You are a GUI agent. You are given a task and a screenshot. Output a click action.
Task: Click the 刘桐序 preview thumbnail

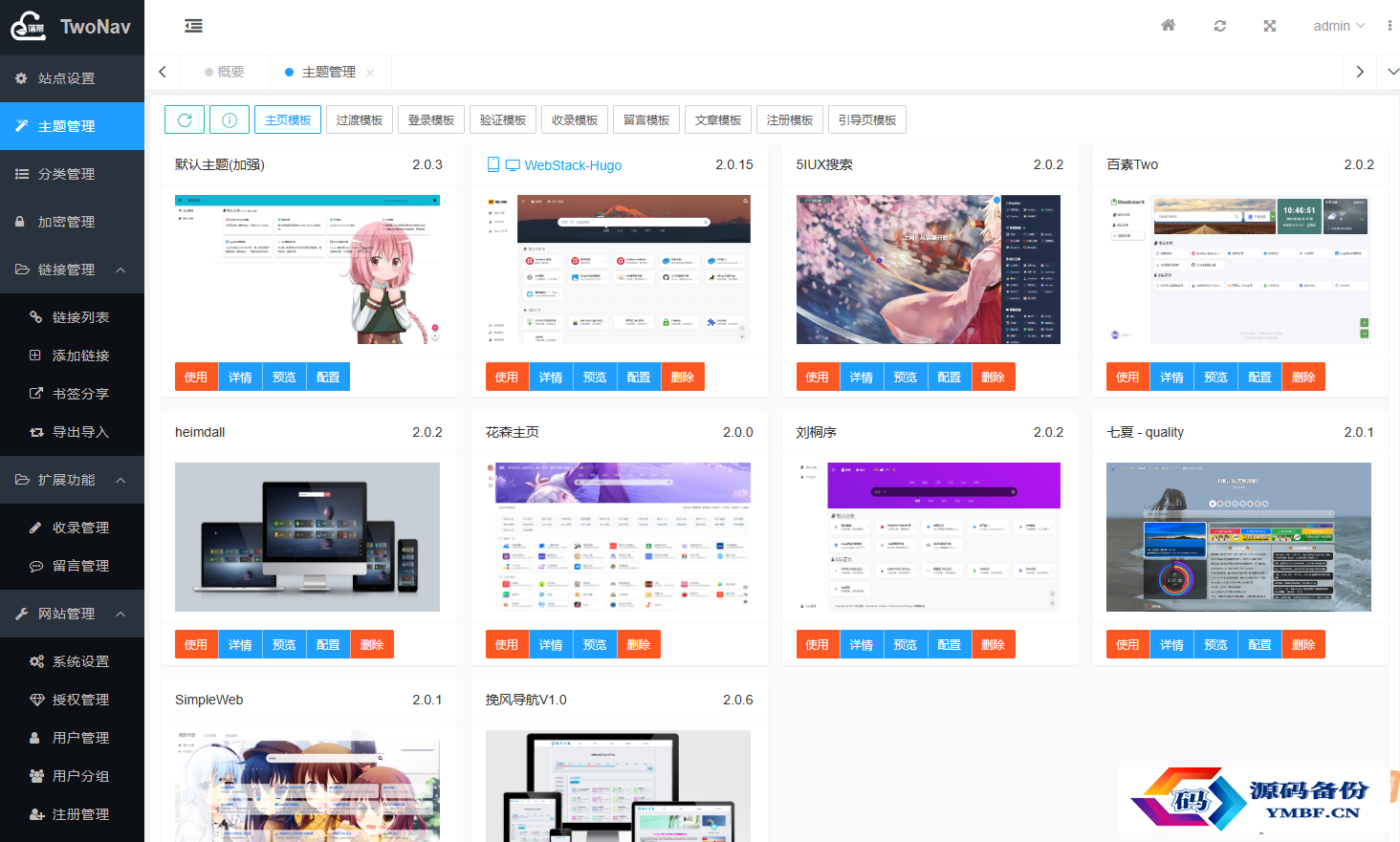pos(929,537)
